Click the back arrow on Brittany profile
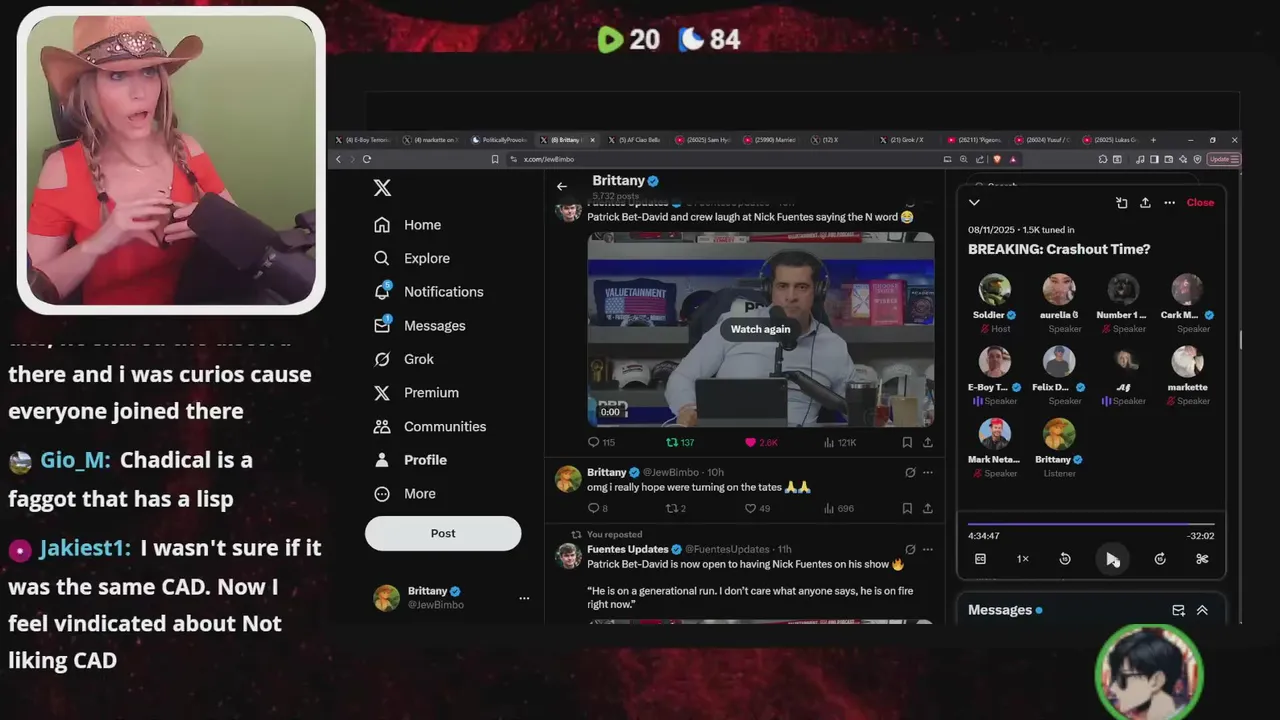This screenshot has height=720, width=1280. click(562, 186)
